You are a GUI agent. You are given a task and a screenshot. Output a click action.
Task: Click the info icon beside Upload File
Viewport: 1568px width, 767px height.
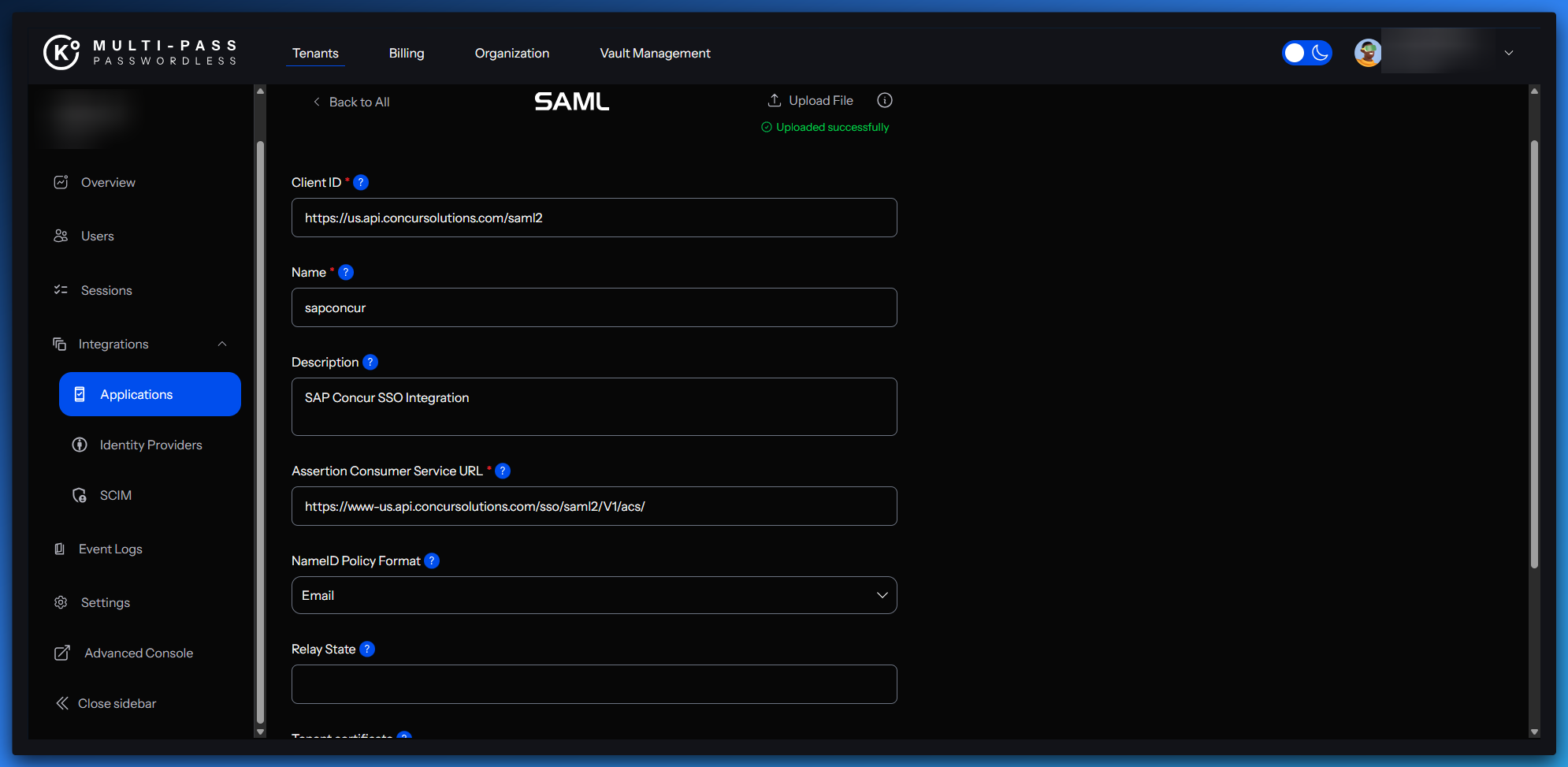pos(885,100)
